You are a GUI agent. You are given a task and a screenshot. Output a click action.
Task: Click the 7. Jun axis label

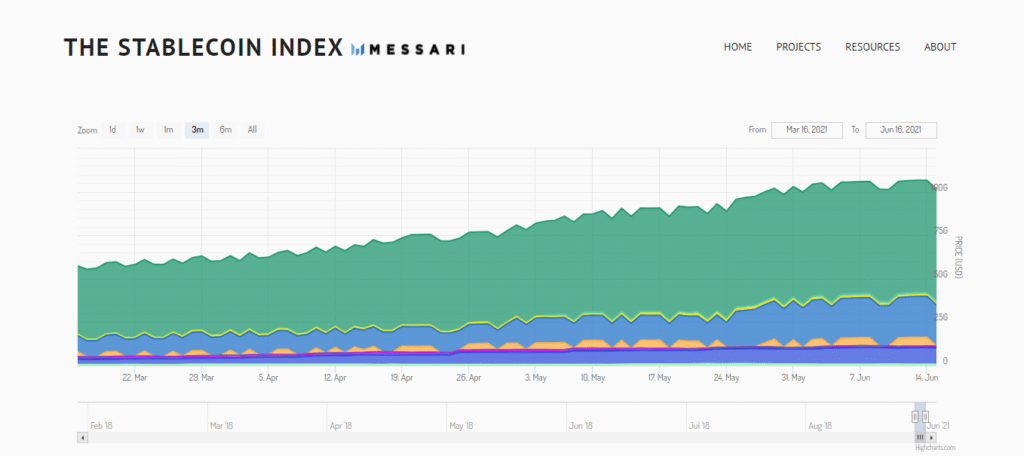pyautogui.click(x=860, y=378)
